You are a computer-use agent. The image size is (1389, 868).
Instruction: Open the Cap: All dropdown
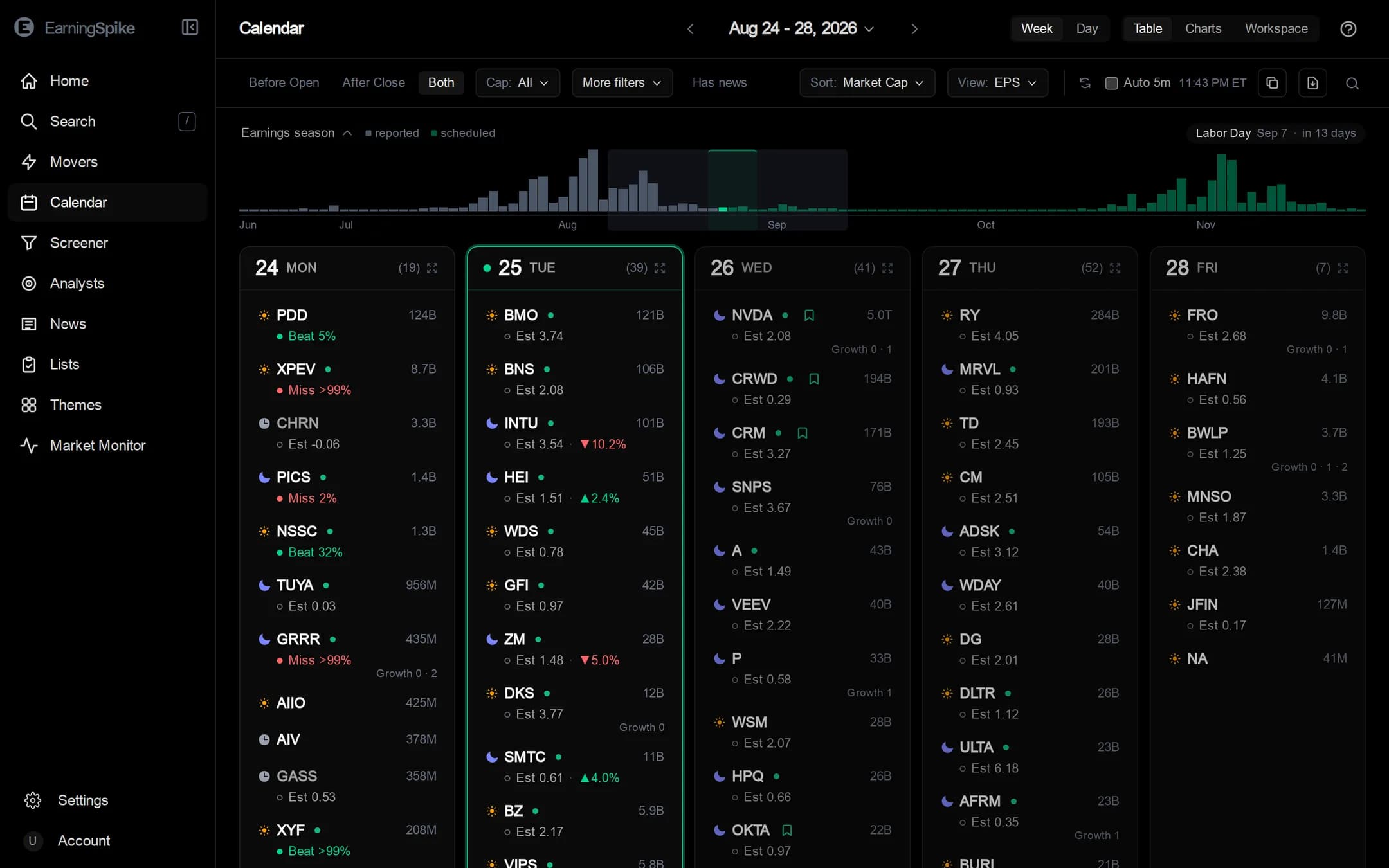(x=518, y=83)
